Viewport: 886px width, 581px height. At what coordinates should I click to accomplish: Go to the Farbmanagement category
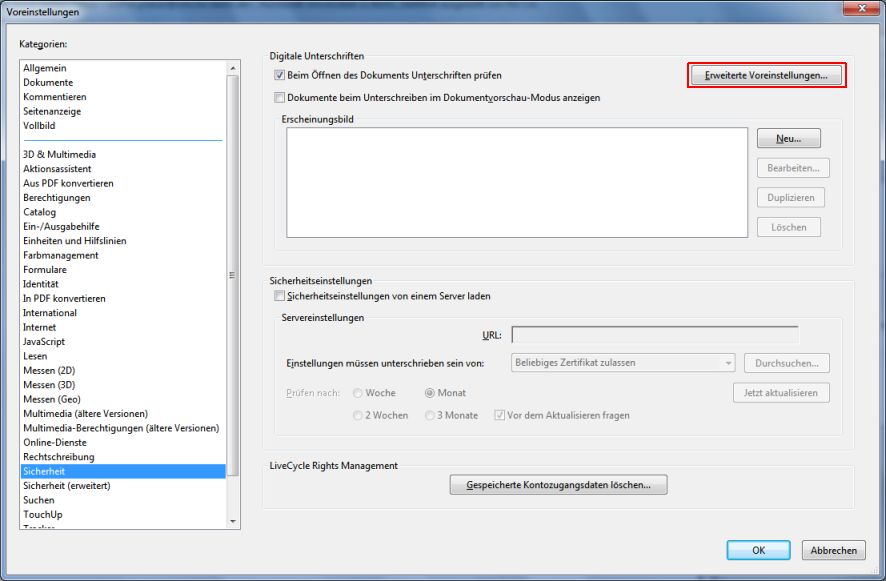click(x=61, y=255)
